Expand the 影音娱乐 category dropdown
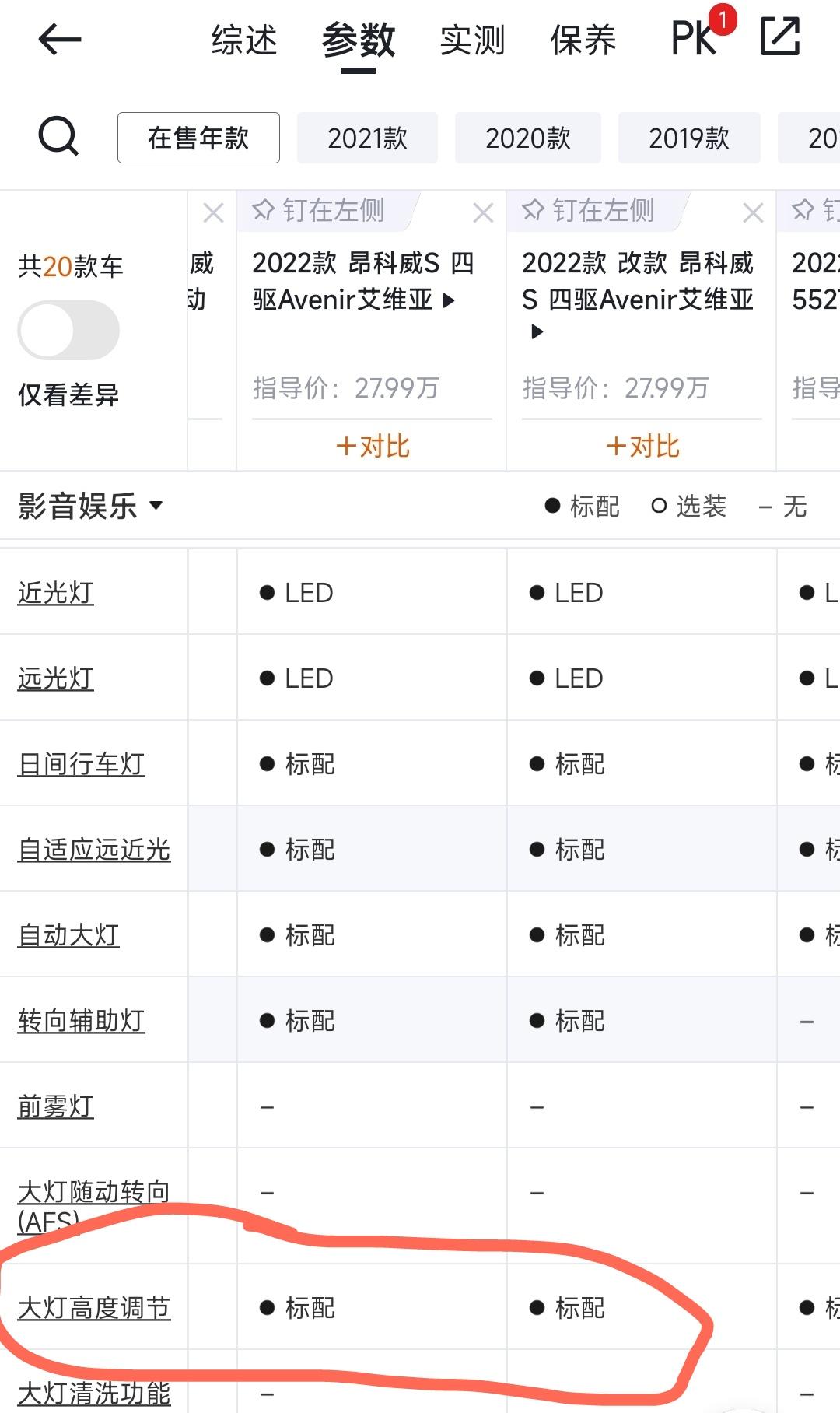Viewport: 840px width, 1413px height. [91, 506]
